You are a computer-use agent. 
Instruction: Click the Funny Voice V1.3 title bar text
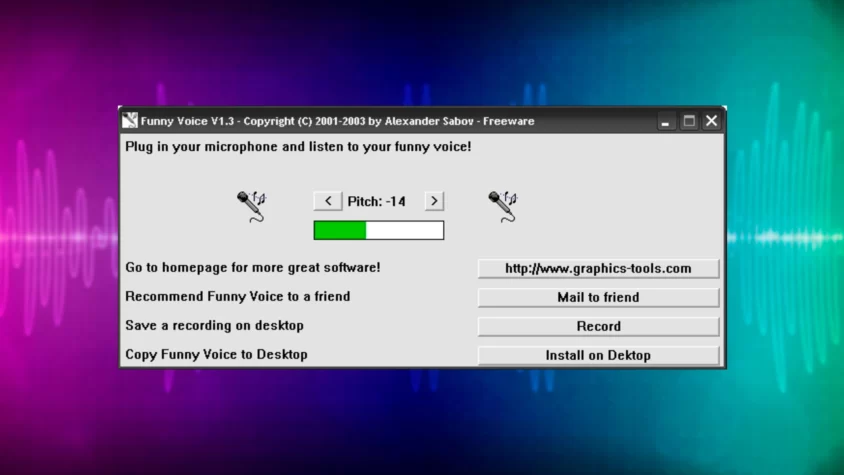pos(337,121)
